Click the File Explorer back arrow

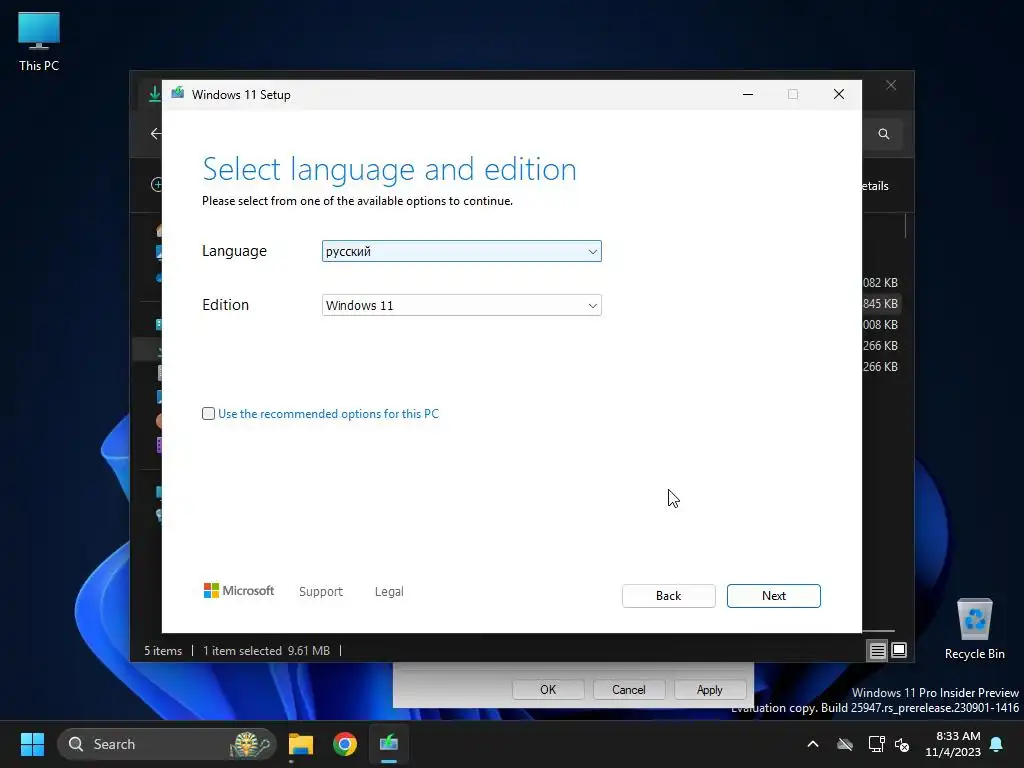coord(155,134)
